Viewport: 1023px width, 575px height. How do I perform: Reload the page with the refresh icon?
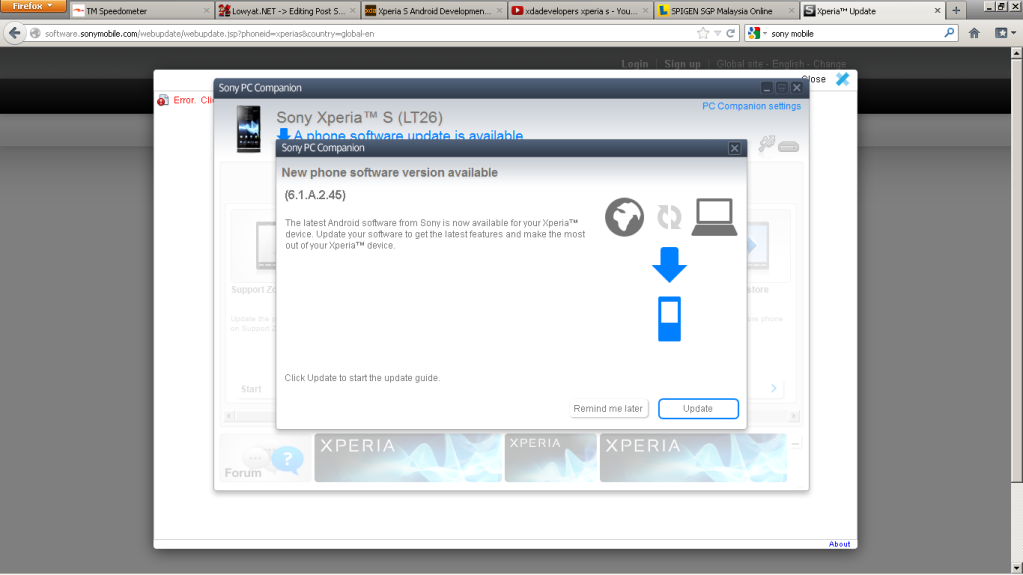click(x=731, y=33)
